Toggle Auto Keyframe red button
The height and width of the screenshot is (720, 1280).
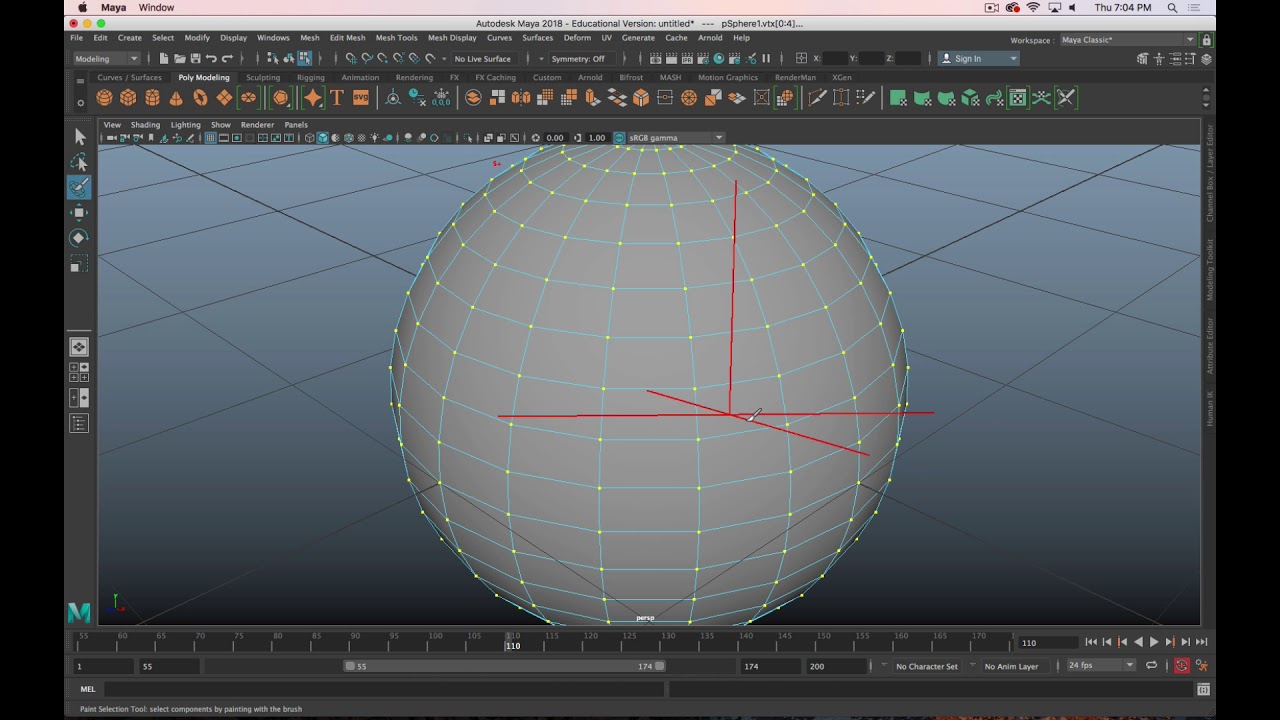pyautogui.click(x=1182, y=666)
